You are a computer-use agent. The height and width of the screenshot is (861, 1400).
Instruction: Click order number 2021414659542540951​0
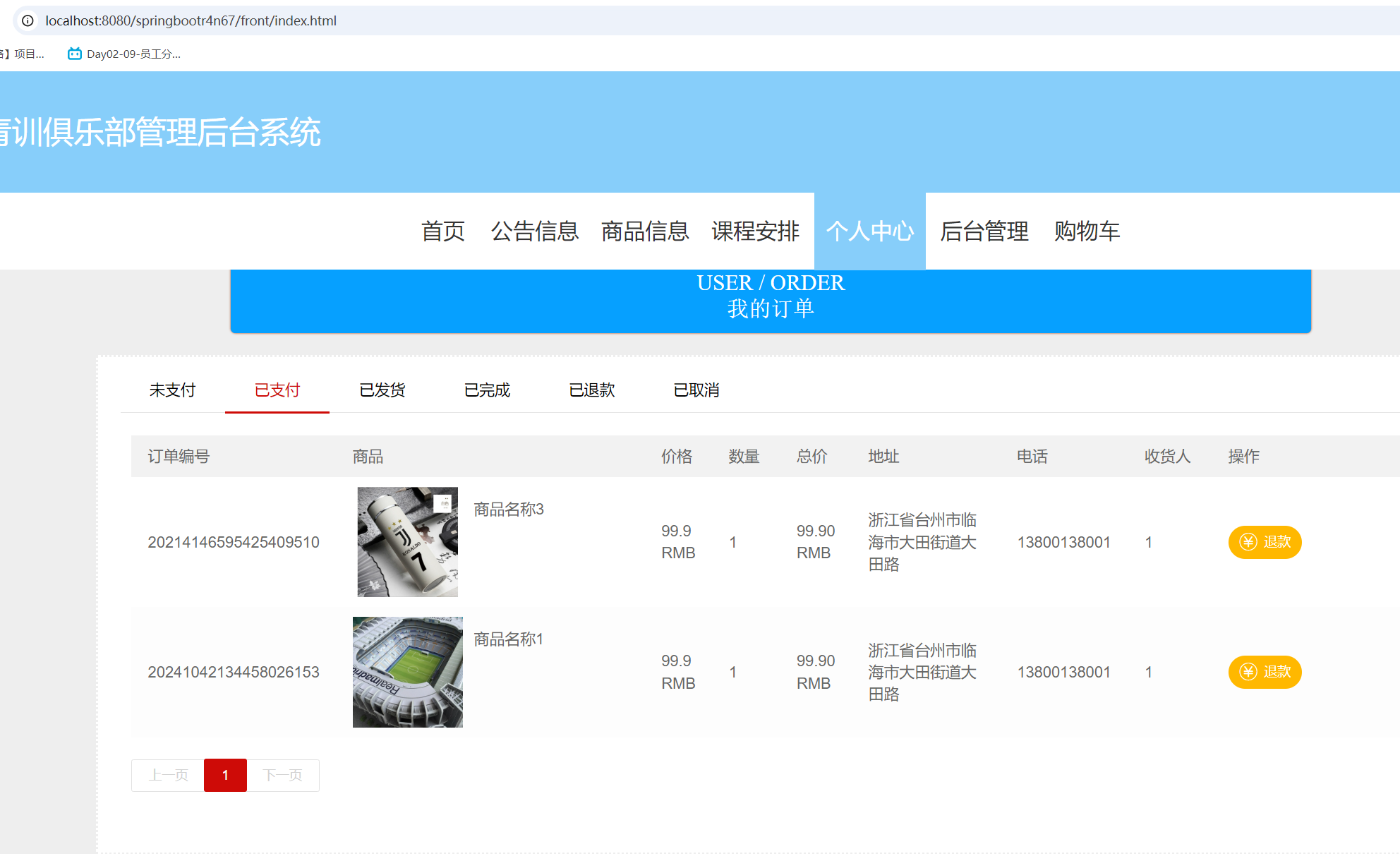[x=234, y=542]
